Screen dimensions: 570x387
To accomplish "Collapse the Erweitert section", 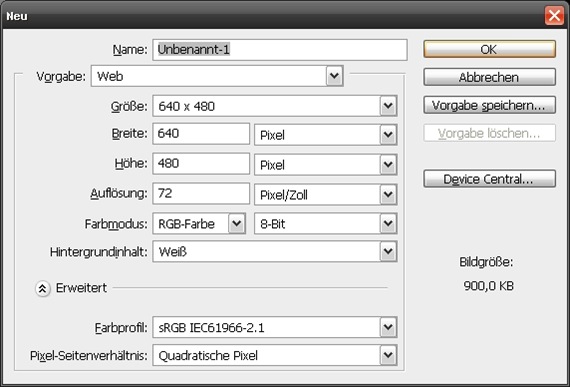I will click(x=43, y=289).
